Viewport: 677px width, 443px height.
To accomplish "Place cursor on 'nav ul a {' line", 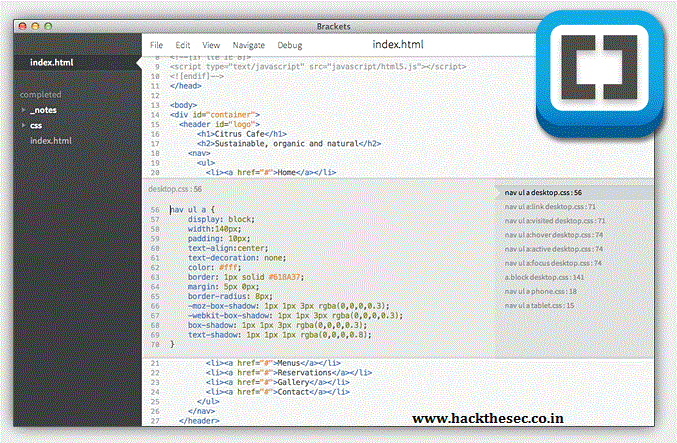I will click(192, 210).
